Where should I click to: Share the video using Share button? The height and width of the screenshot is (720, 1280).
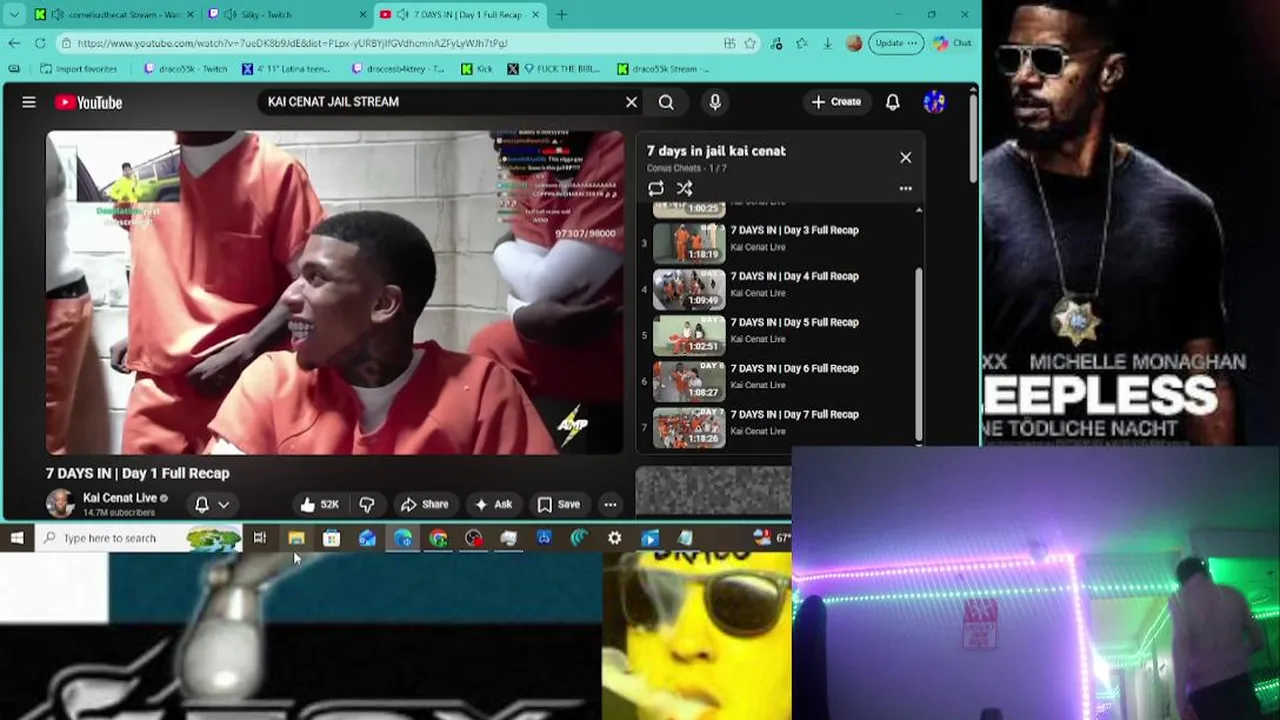pos(424,504)
